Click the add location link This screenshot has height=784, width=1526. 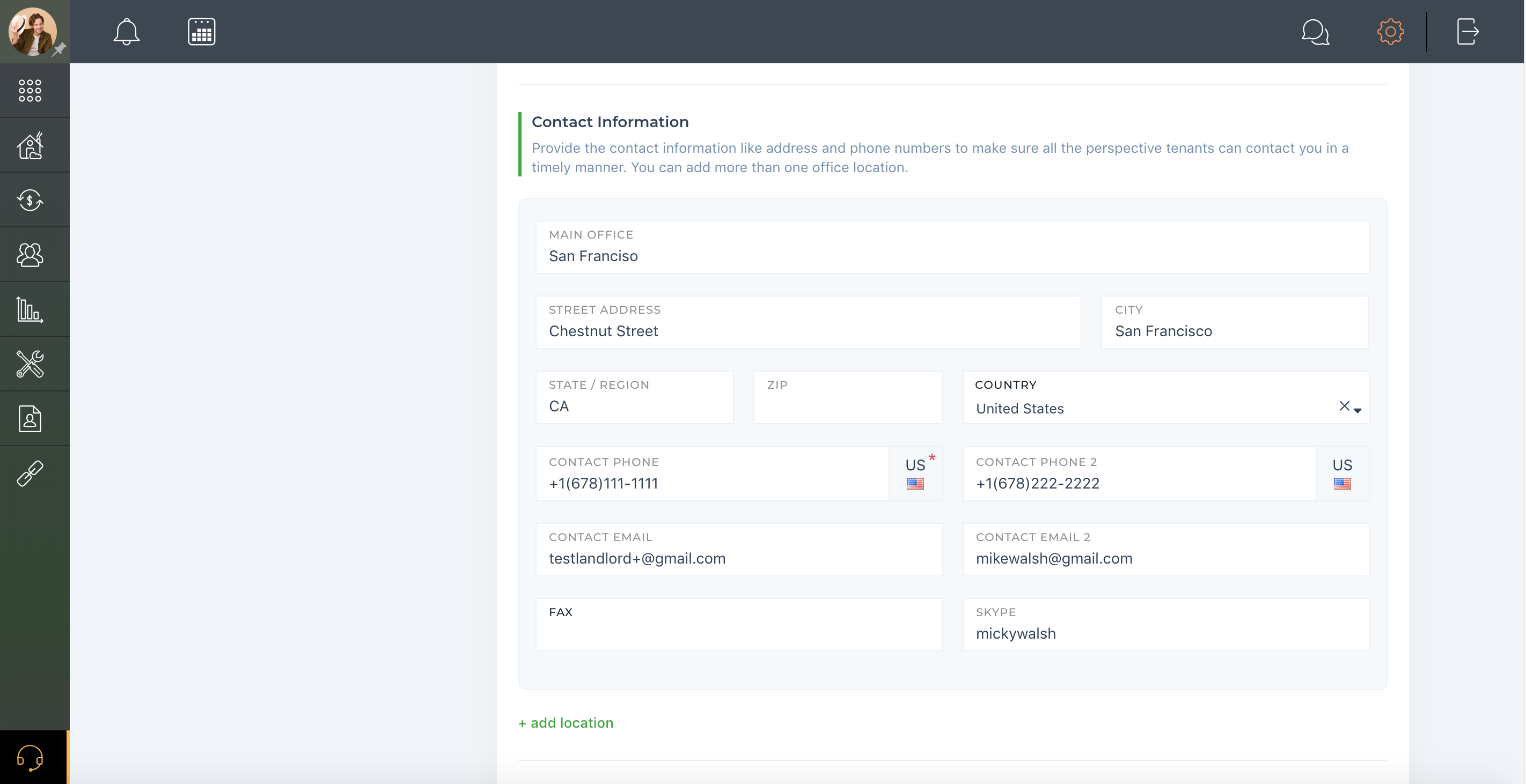(x=566, y=722)
